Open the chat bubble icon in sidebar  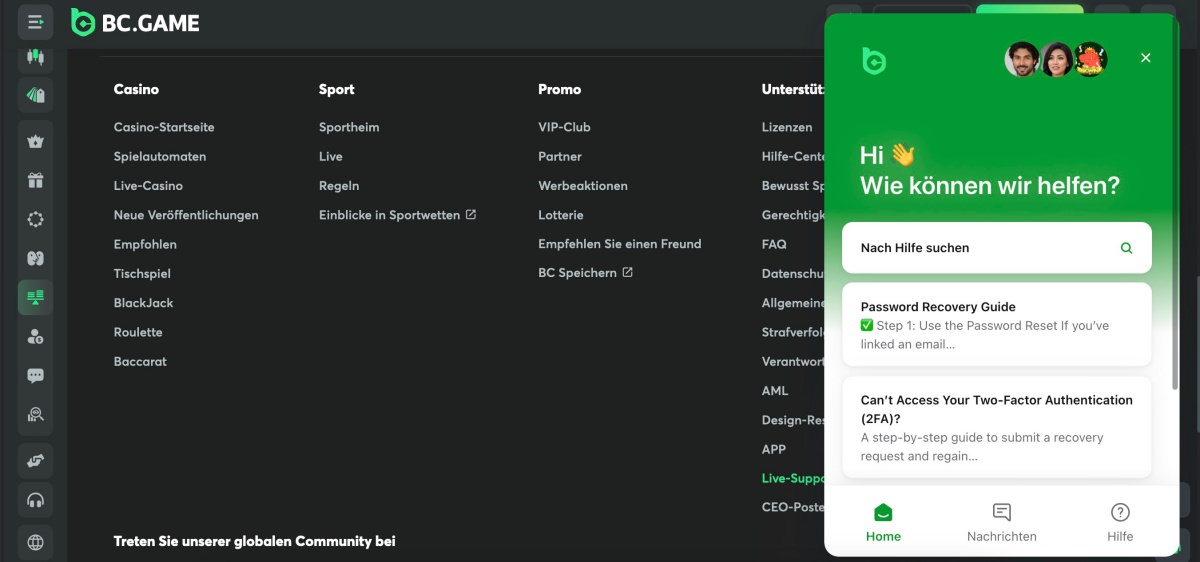[36, 376]
